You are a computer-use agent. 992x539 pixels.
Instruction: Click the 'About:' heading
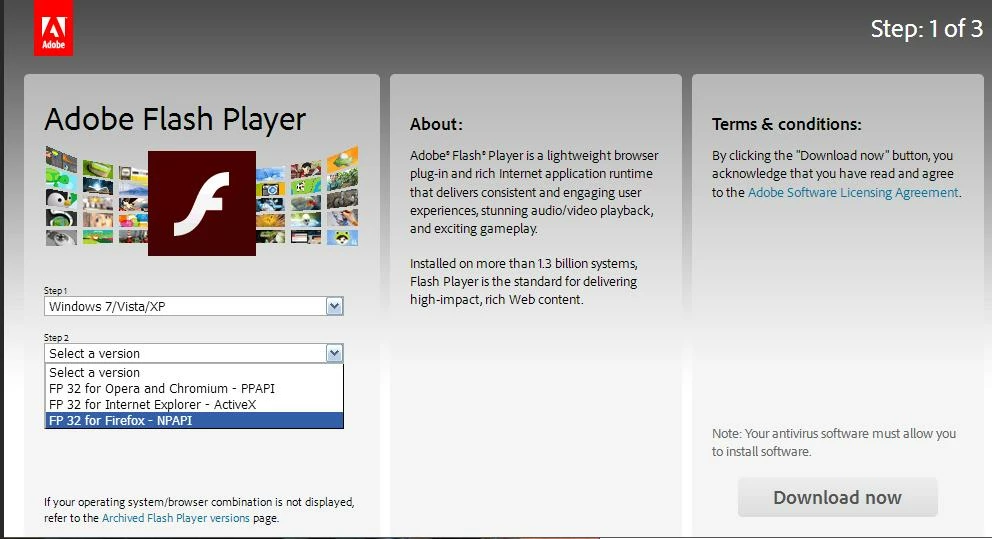[x=436, y=124]
